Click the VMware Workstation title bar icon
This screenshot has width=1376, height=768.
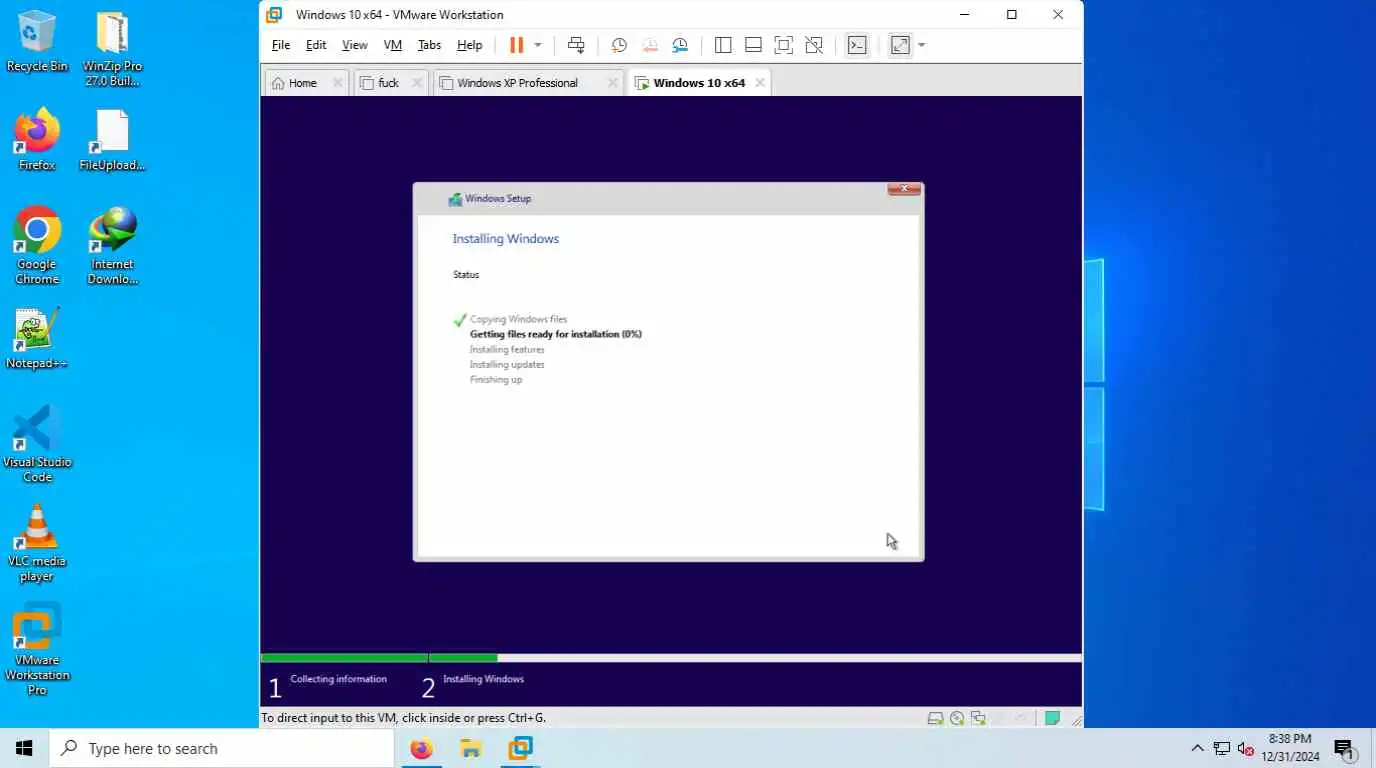tap(274, 15)
